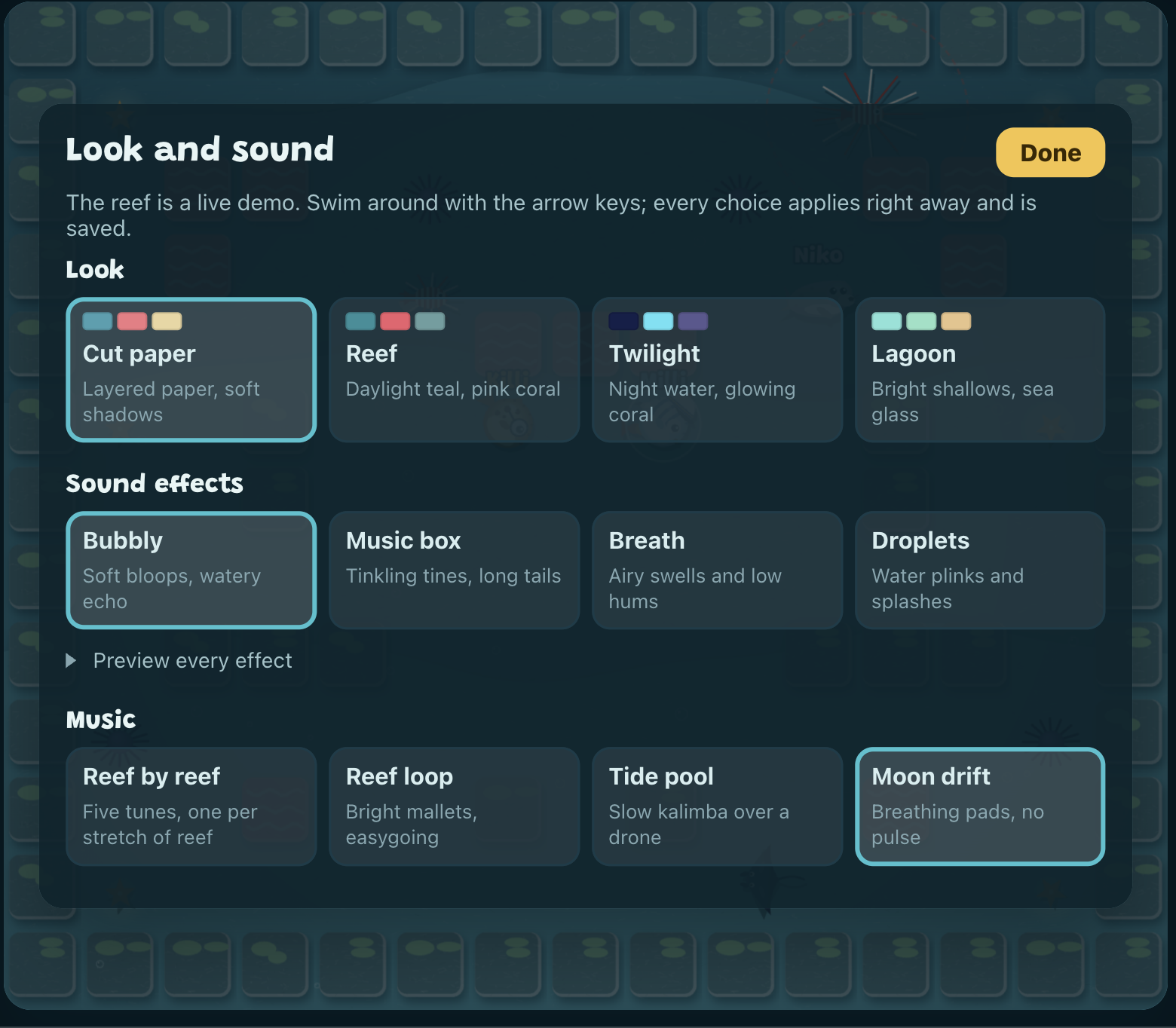Click 'Breathing pads, no pulse' description
This screenshot has height=1028, width=1176.
[957, 825]
